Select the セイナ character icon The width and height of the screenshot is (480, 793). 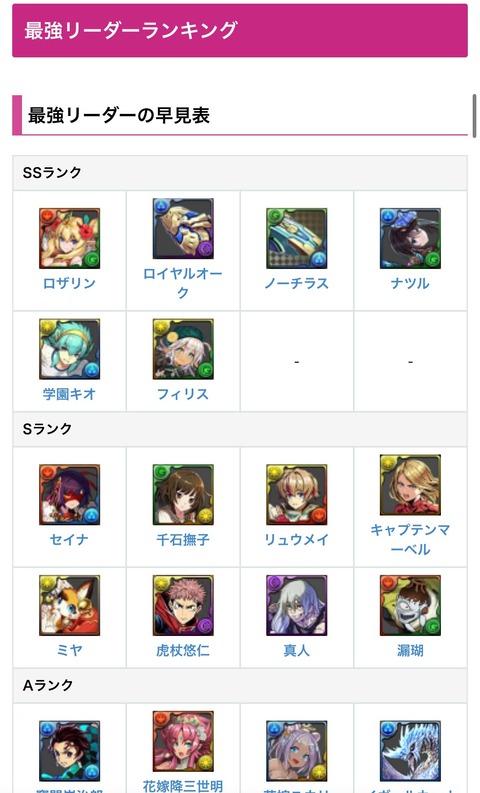[x=69, y=495]
